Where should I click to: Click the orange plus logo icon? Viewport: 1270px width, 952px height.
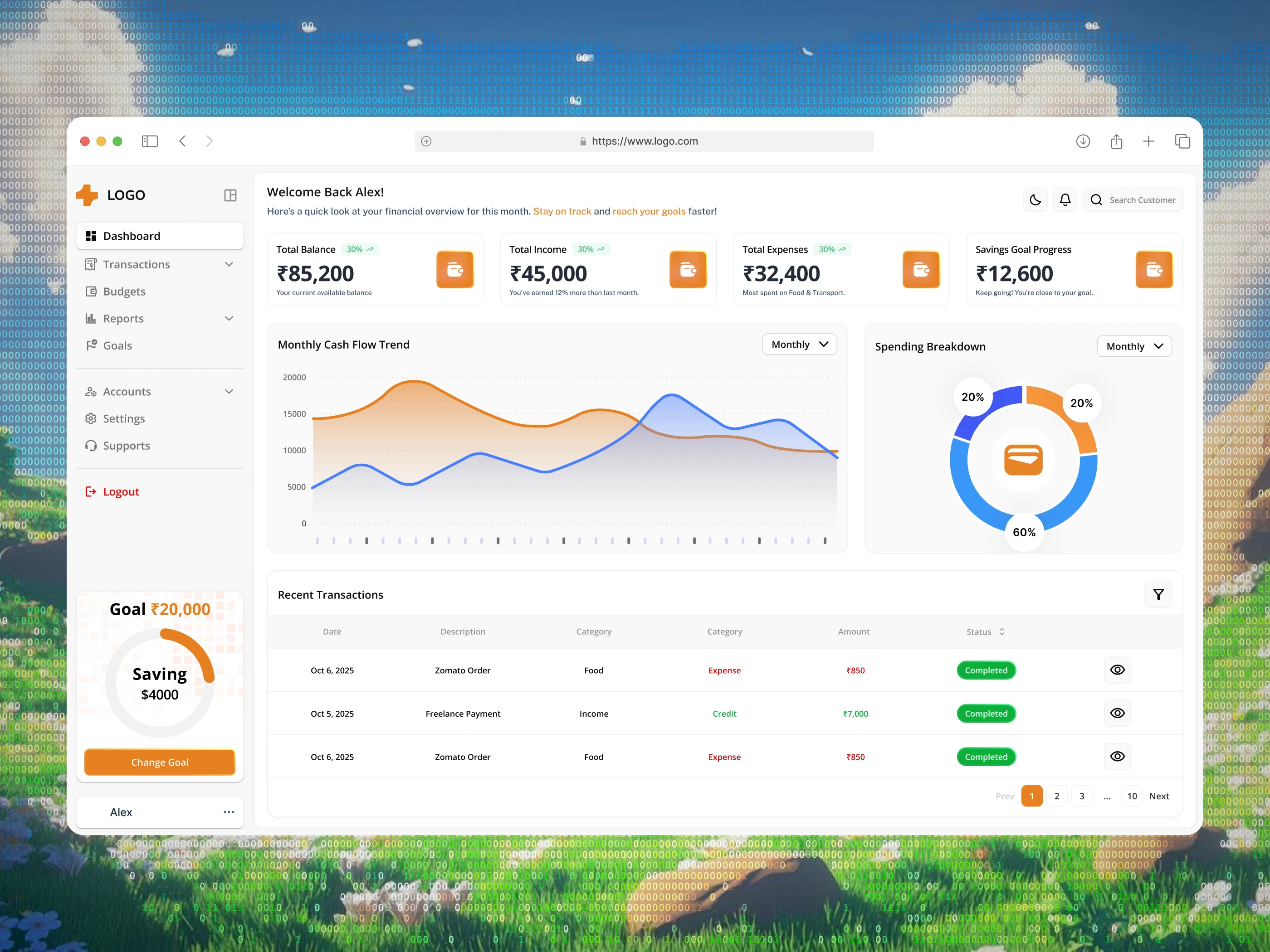click(87, 195)
